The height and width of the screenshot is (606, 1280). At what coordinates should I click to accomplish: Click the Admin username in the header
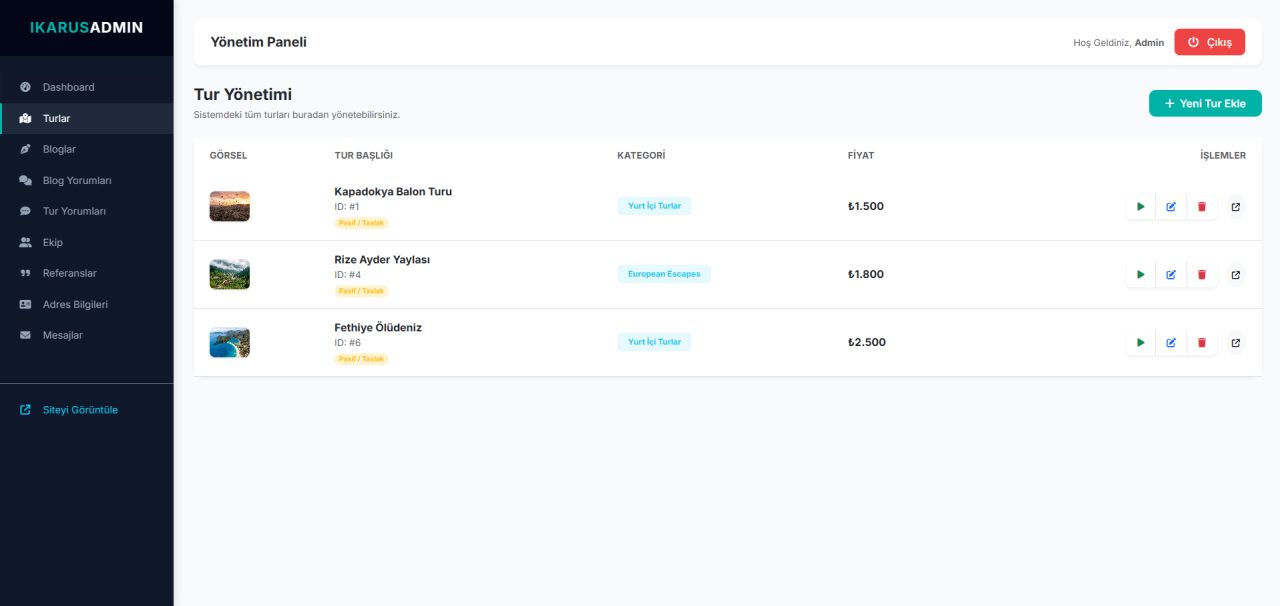pyautogui.click(x=1149, y=43)
